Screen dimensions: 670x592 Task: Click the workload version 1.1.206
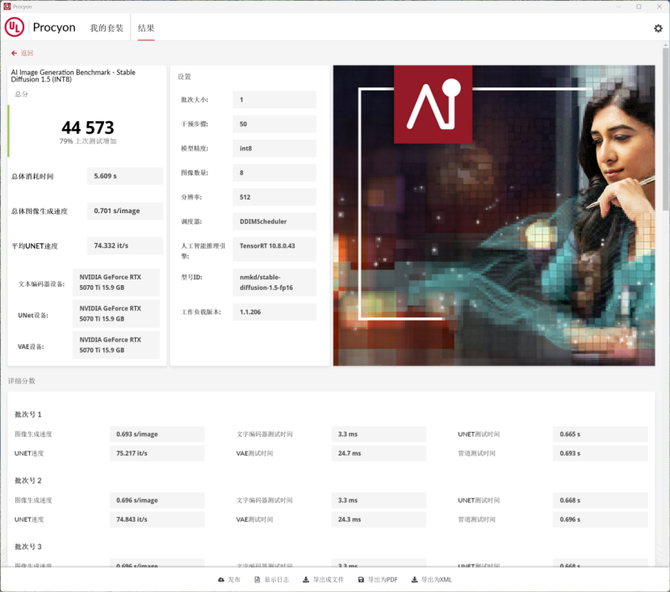274,312
